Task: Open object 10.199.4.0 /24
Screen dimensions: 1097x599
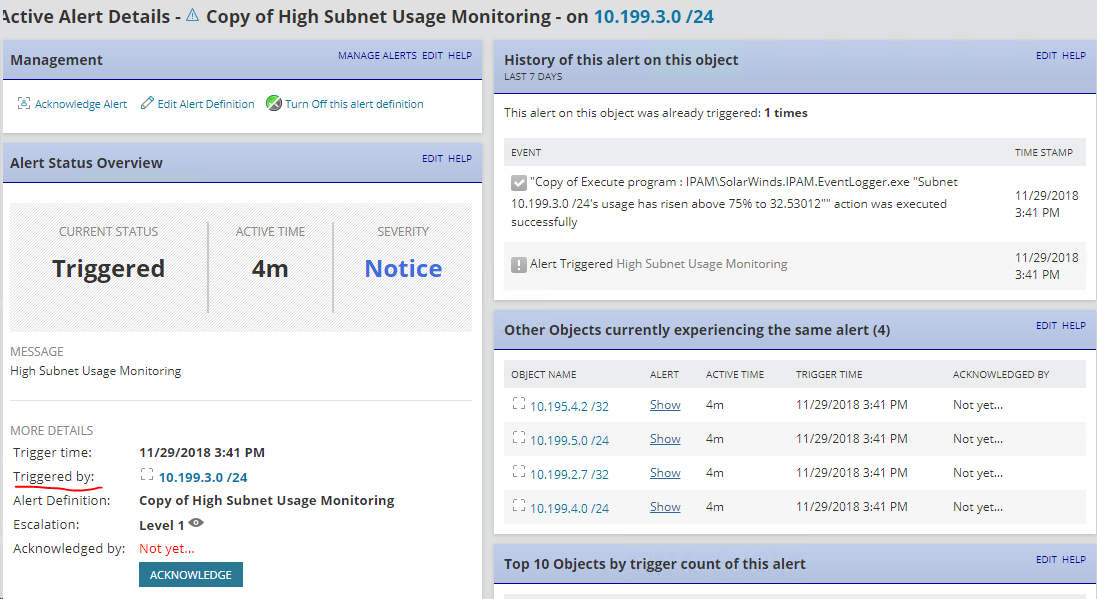Action: pyautogui.click(x=569, y=508)
